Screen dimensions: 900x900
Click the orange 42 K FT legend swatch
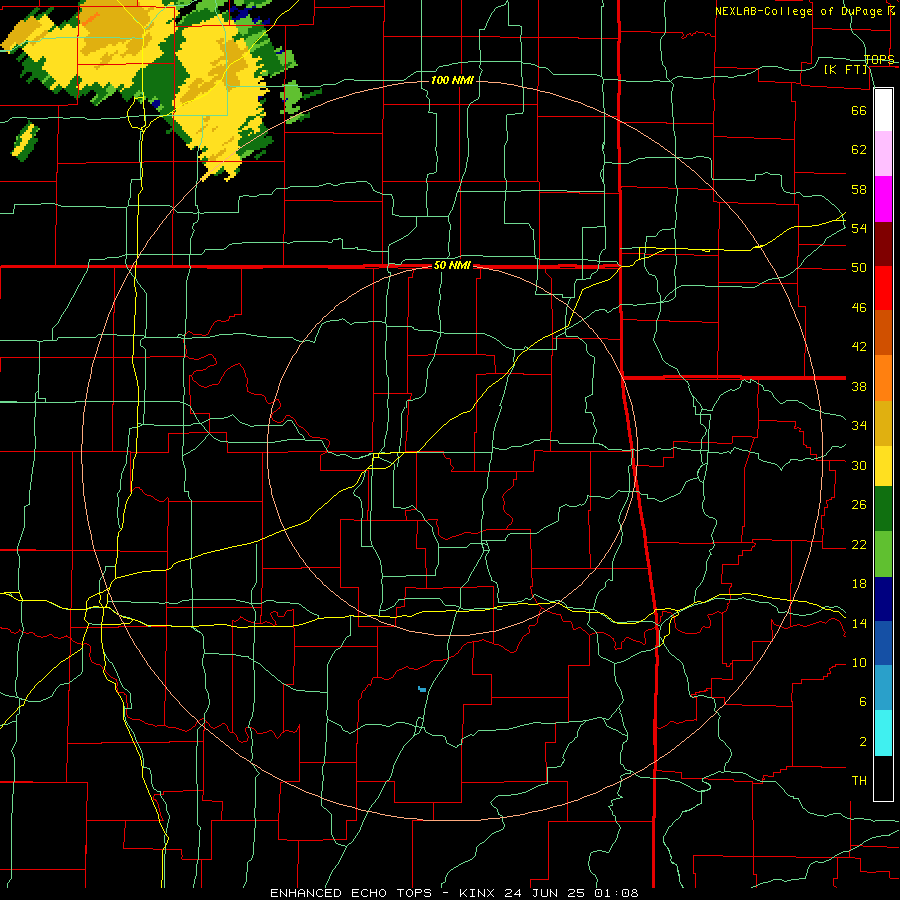(883, 378)
